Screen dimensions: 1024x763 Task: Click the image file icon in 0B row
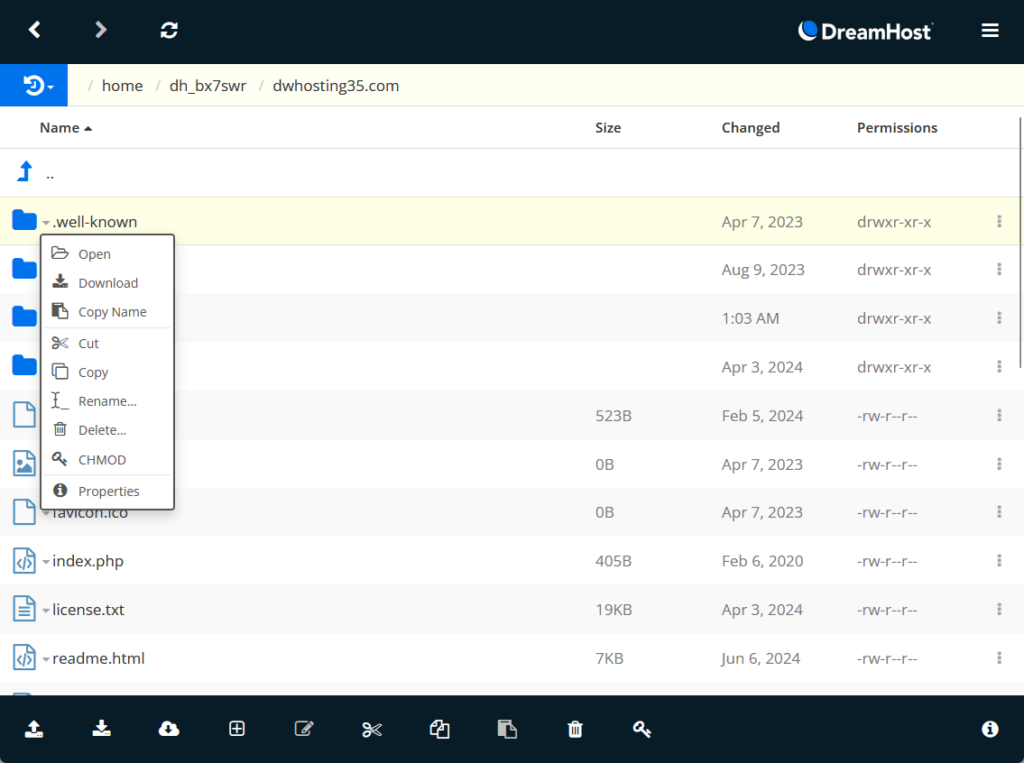pyautogui.click(x=24, y=464)
